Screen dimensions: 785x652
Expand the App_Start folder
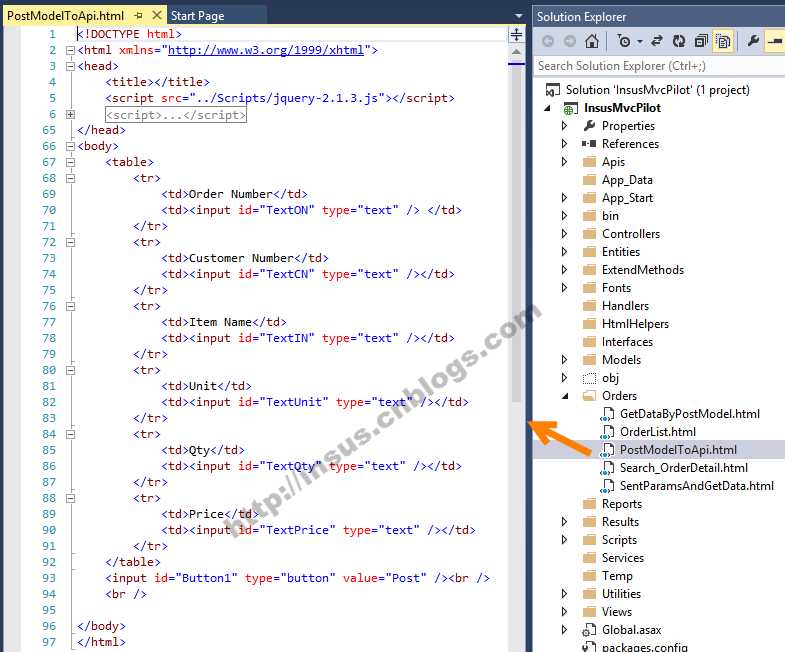click(565, 198)
